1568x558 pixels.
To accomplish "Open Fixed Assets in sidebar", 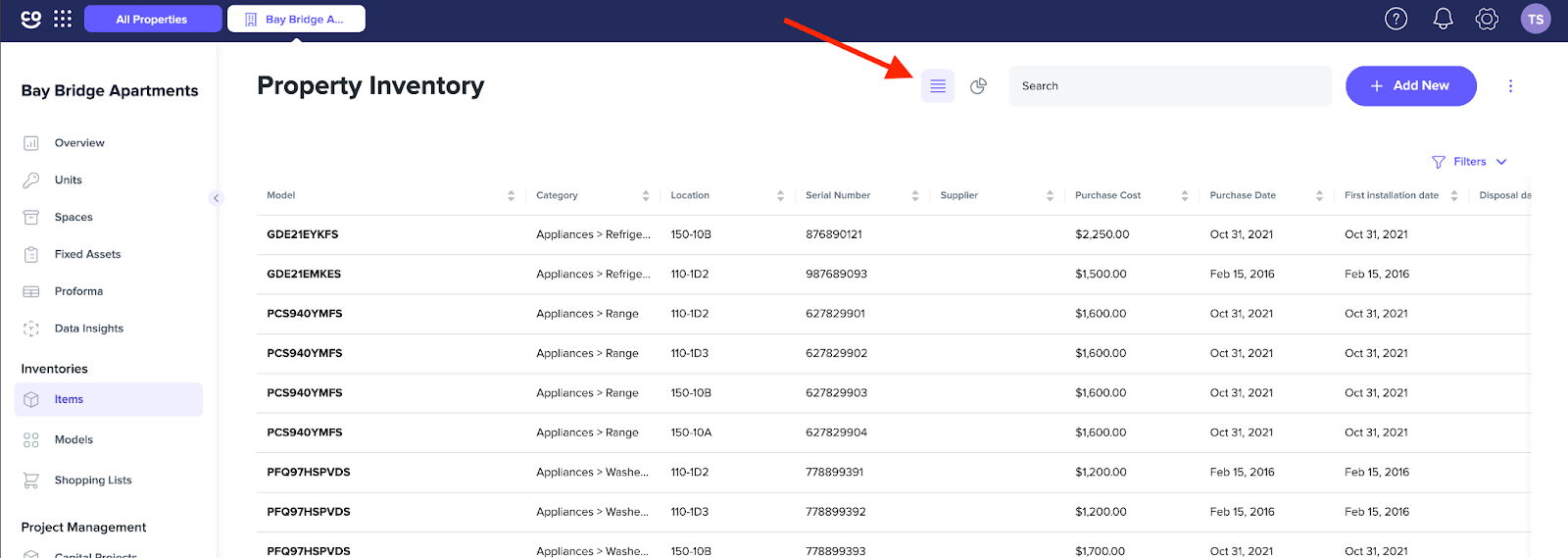I will pyautogui.click(x=88, y=255).
